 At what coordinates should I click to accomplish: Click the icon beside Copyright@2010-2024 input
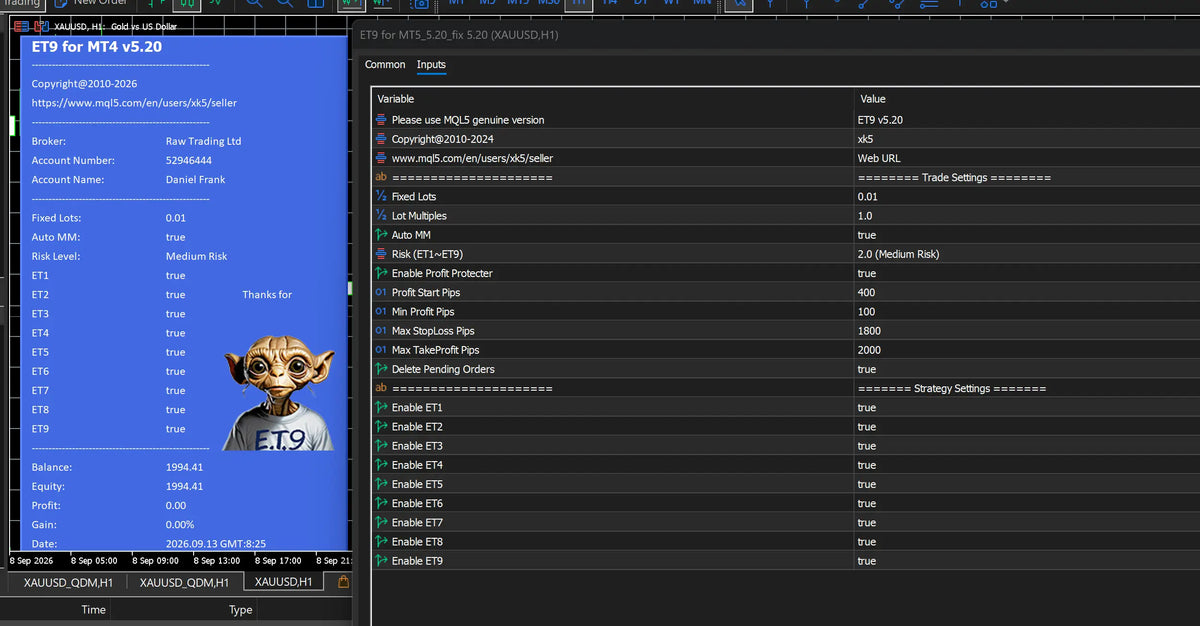[381, 139]
